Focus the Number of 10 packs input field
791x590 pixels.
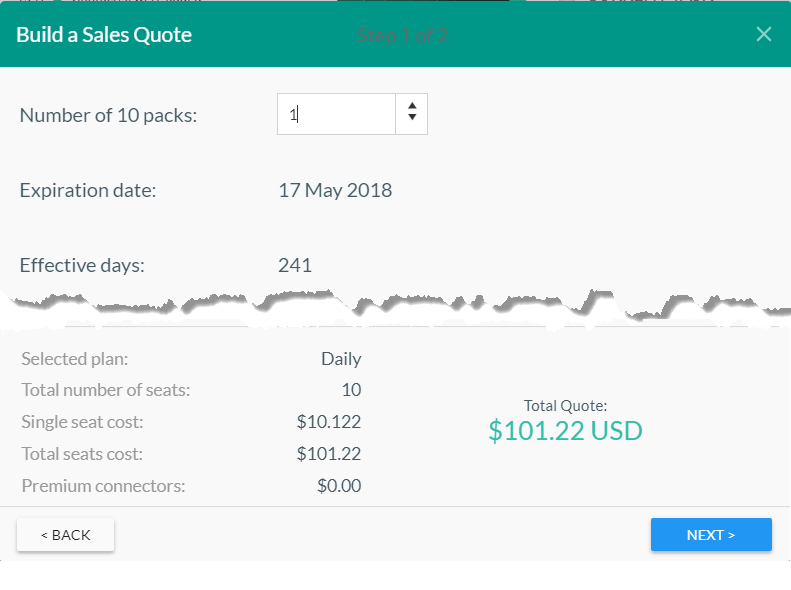pos(336,114)
